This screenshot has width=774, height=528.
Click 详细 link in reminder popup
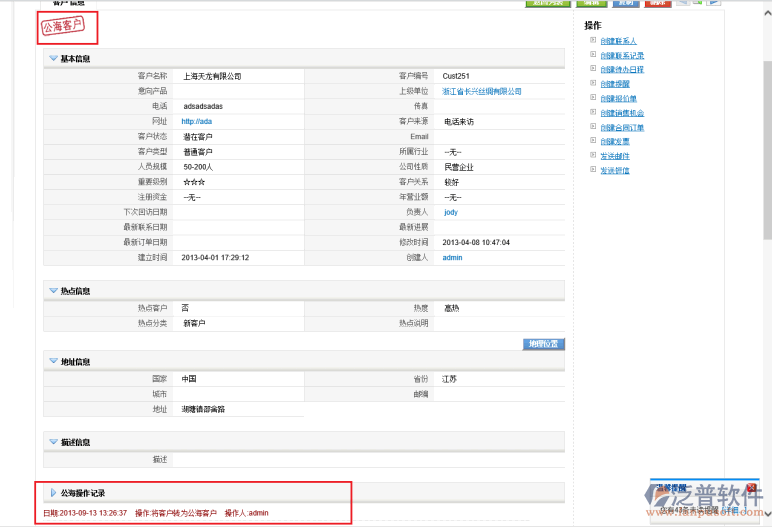[x=730, y=510]
